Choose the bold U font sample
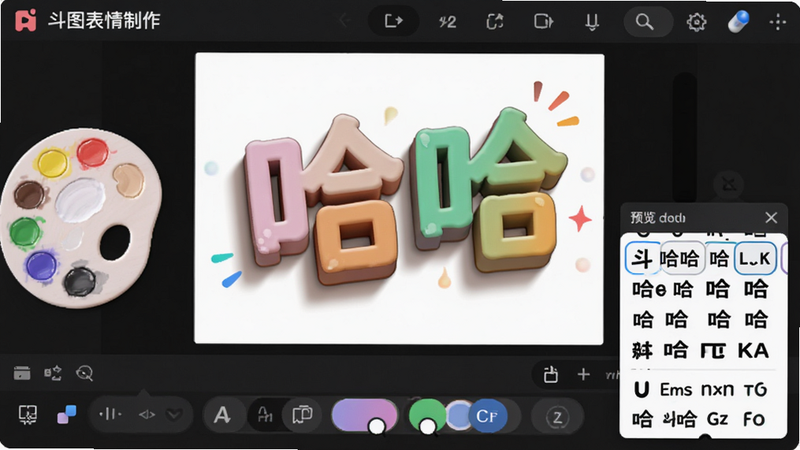800x450 pixels. click(641, 390)
